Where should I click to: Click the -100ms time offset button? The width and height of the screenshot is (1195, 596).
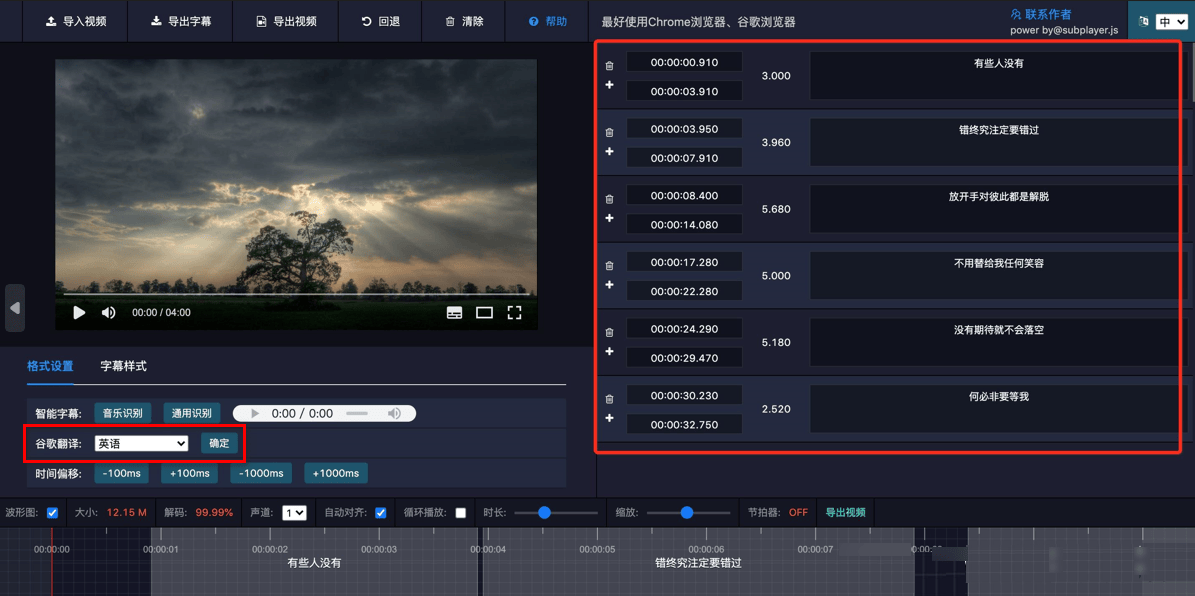coord(121,473)
